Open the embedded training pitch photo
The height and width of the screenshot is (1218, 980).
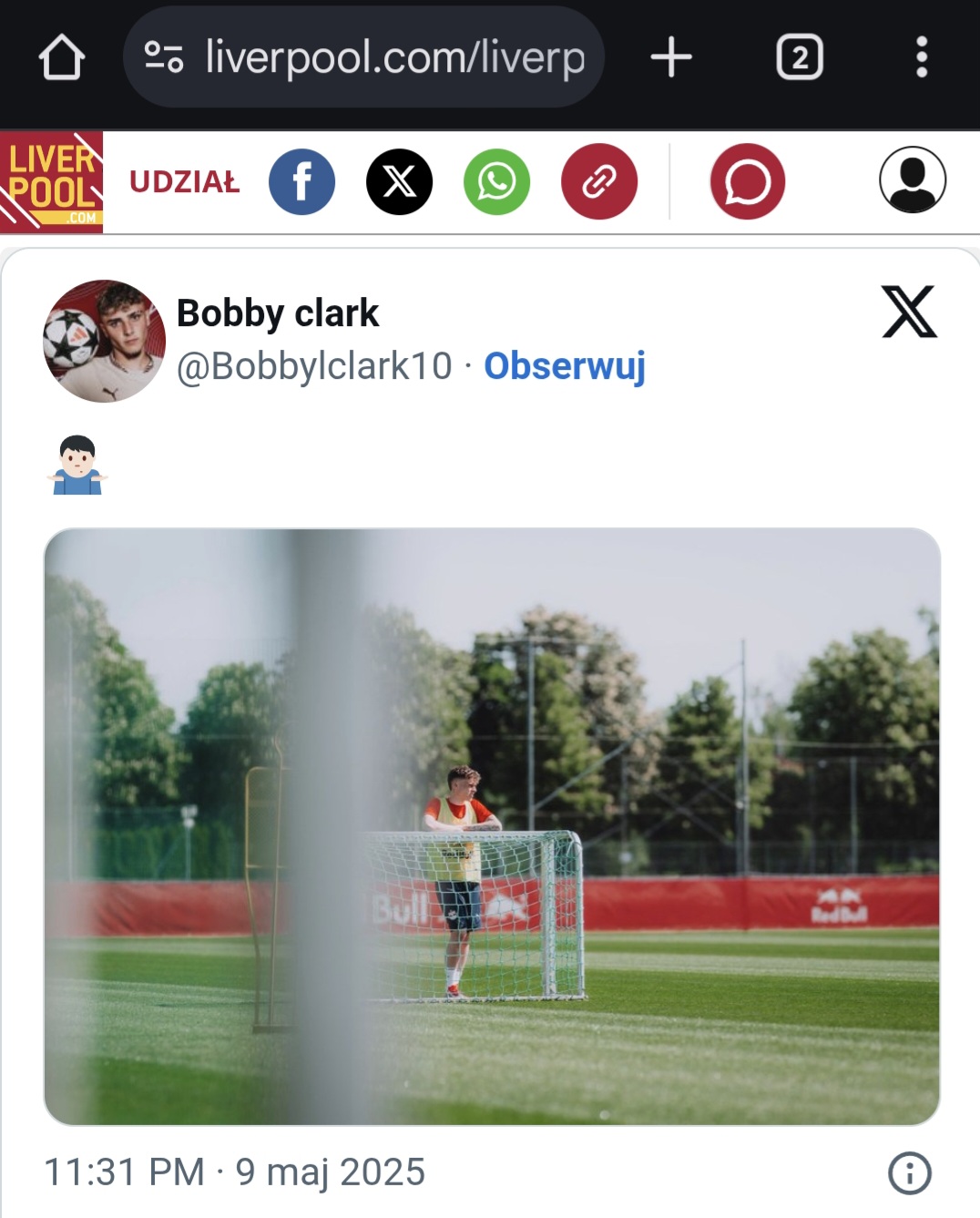click(x=492, y=826)
